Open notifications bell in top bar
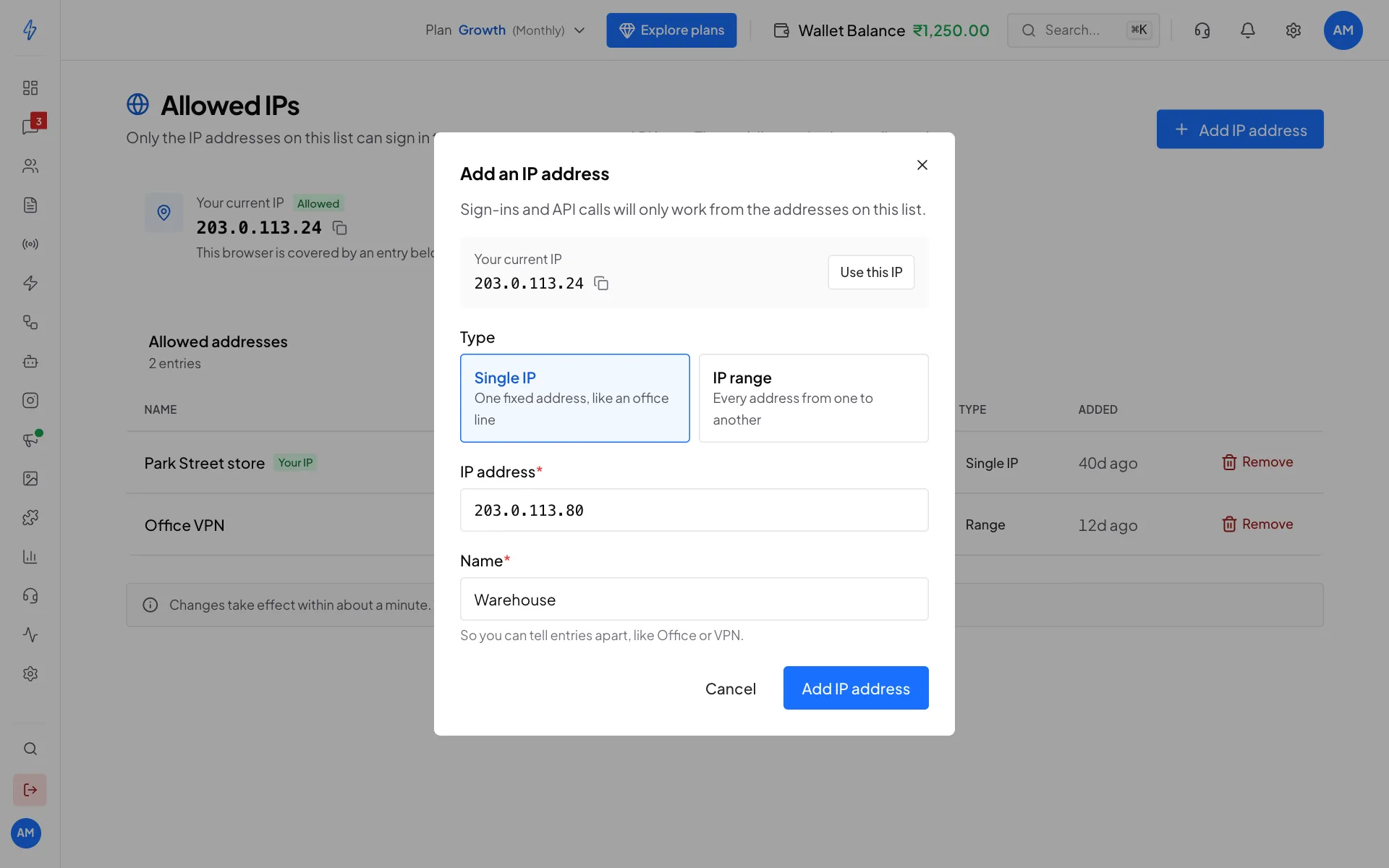The height and width of the screenshot is (868, 1389). coord(1248,30)
